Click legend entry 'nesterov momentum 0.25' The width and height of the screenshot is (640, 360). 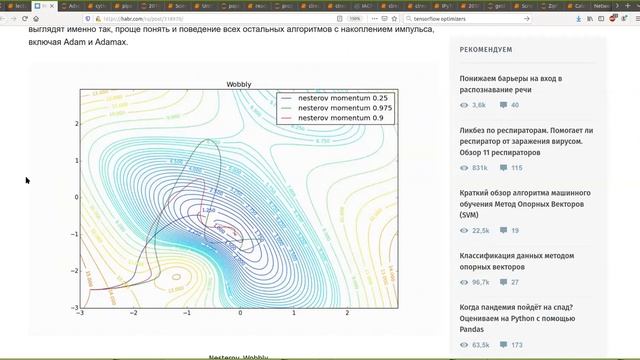343,98
